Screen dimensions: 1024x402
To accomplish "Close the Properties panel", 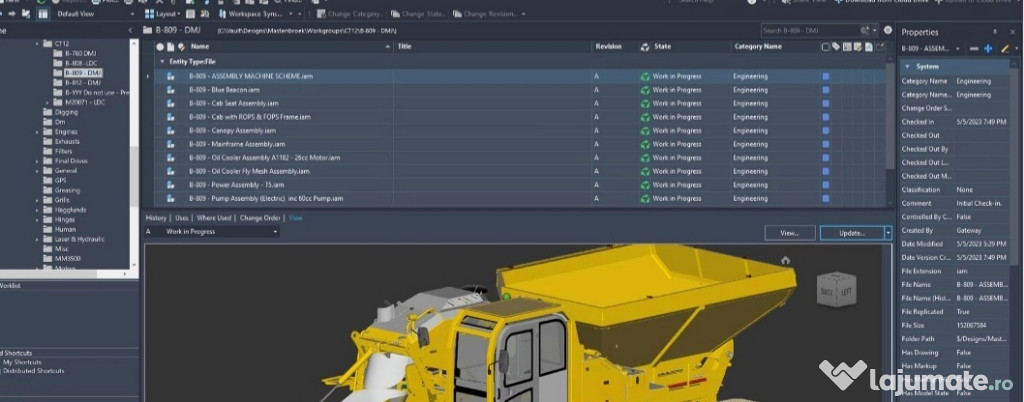I will coord(1013,32).
